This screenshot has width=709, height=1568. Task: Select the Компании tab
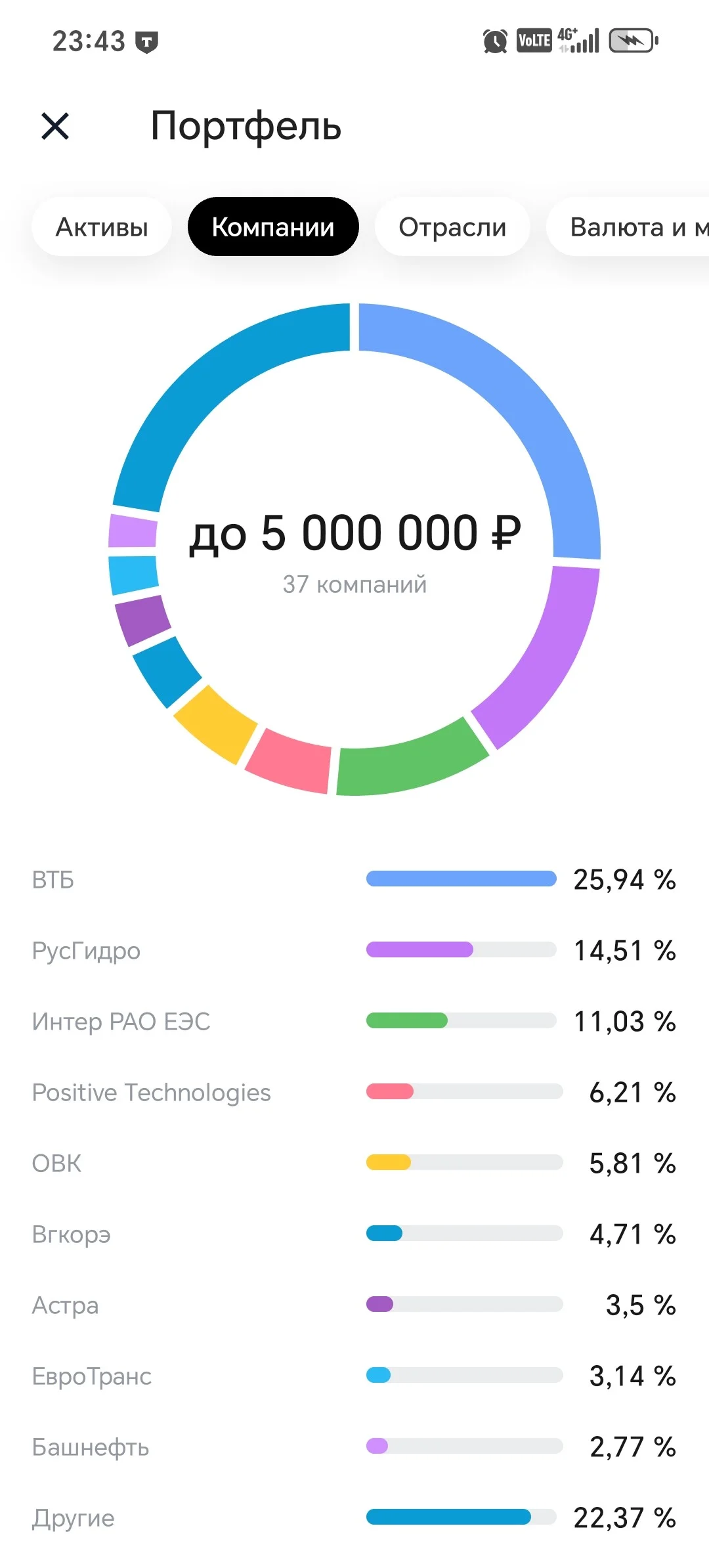(x=273, y=227)
